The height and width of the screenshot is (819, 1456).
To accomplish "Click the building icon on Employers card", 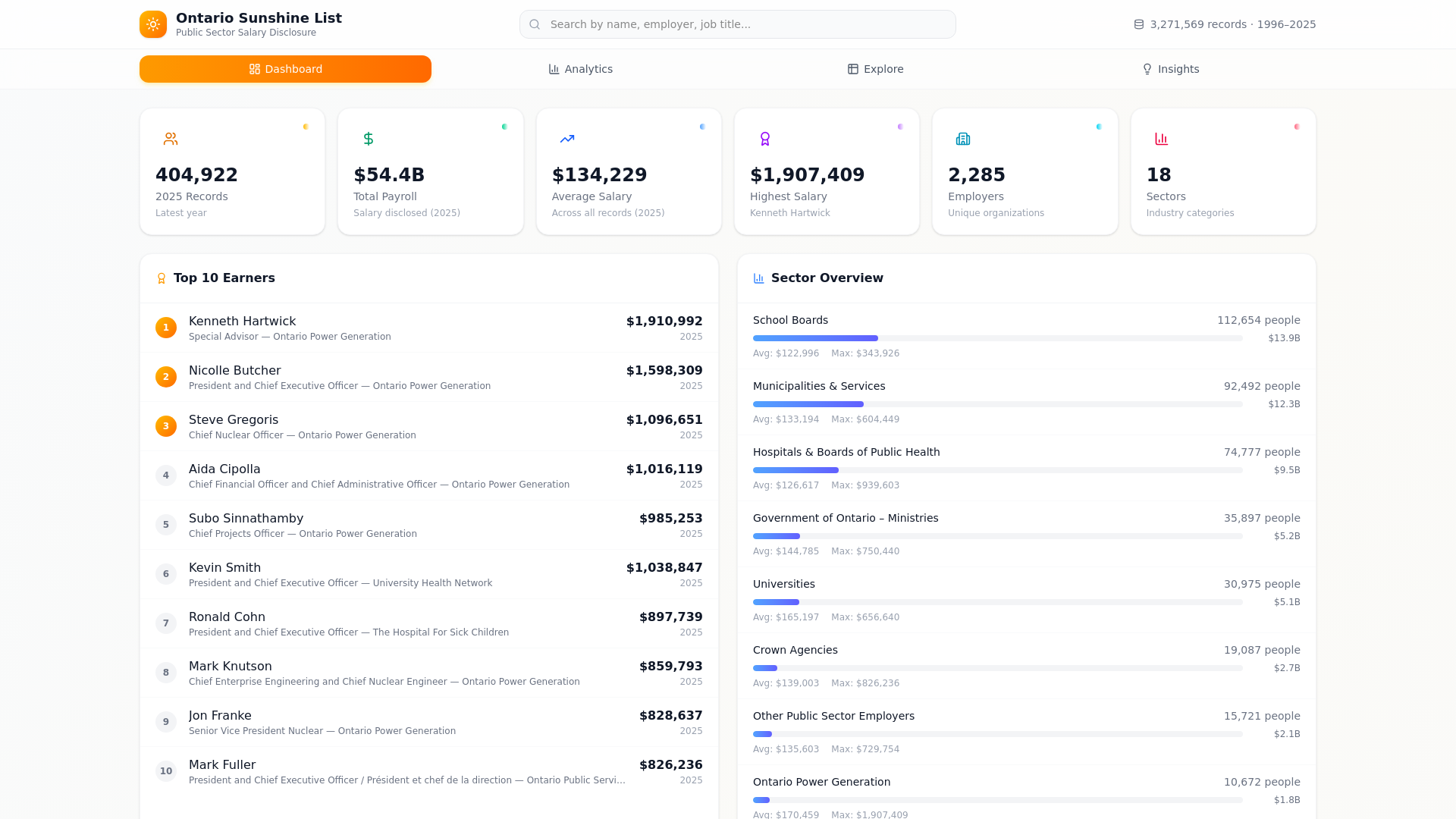I will (962, 139).
